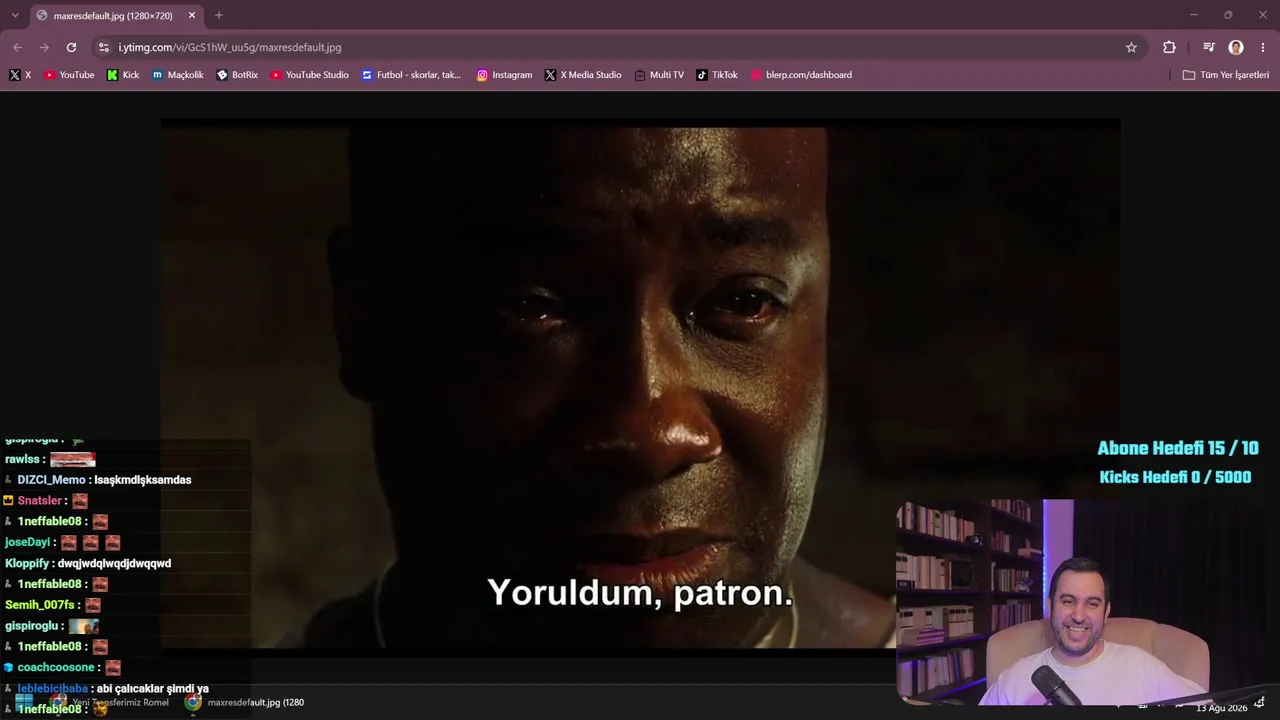Open the X Media Studio bookmark

pos(583,75)
